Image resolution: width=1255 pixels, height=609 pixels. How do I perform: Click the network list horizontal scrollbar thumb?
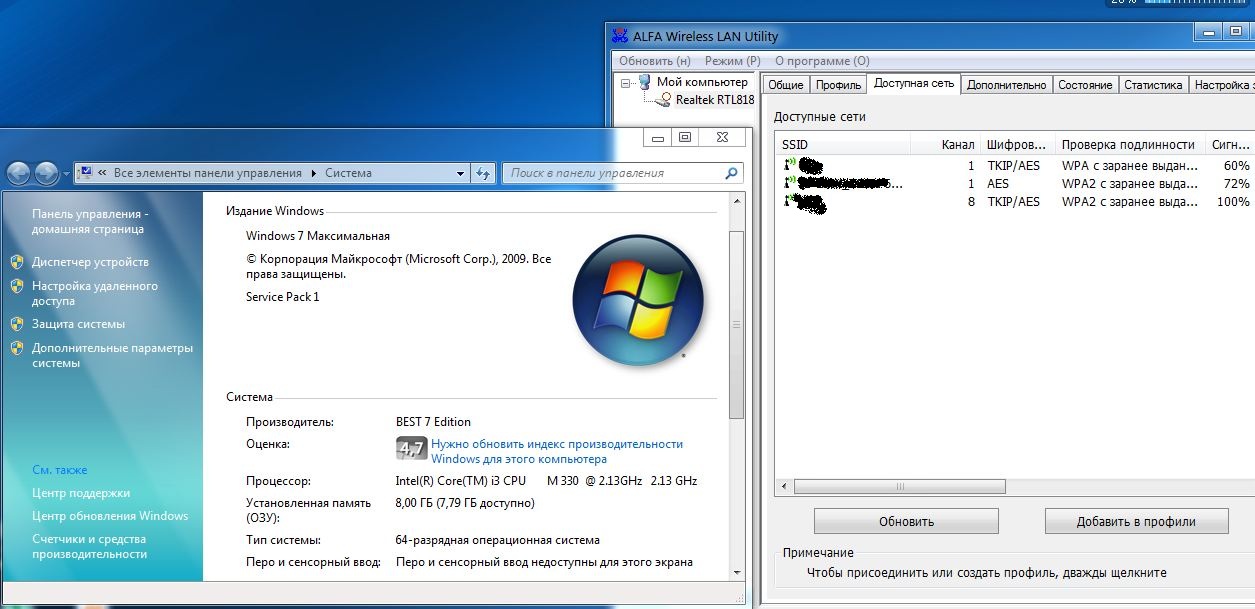[900, 487]
